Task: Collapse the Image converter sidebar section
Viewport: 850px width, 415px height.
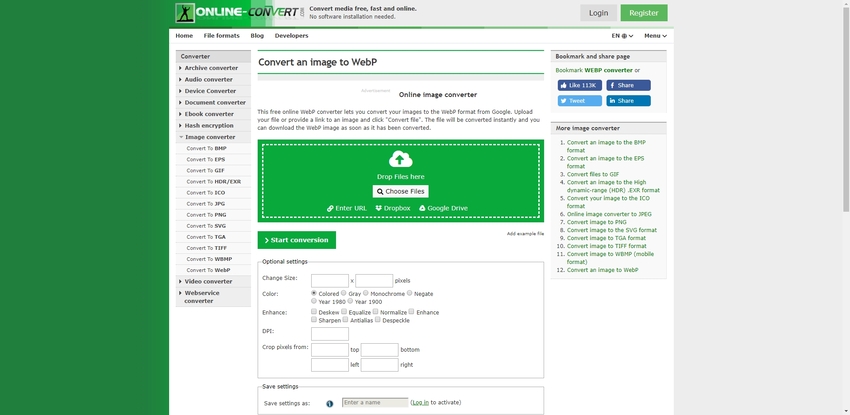Action: coord(208,137)
